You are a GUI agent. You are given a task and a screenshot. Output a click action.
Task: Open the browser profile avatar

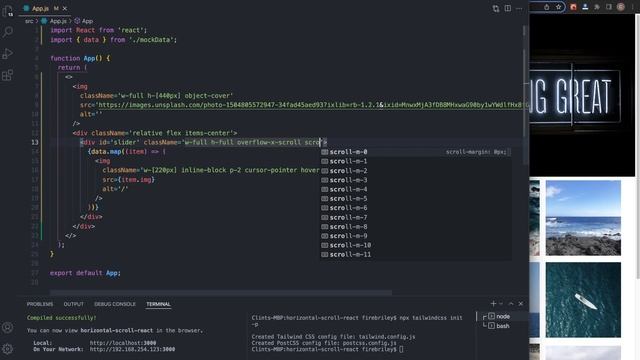(621, 7)
